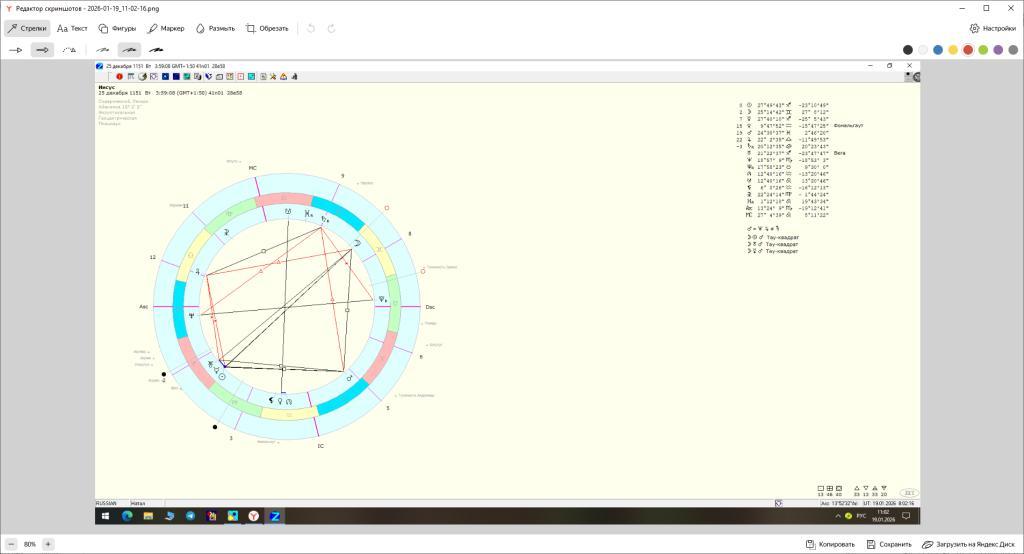The height and width of the screenshot is (554, 1024).
Task: Select the thickest stroke thickness
Action: tap(156, 49)
